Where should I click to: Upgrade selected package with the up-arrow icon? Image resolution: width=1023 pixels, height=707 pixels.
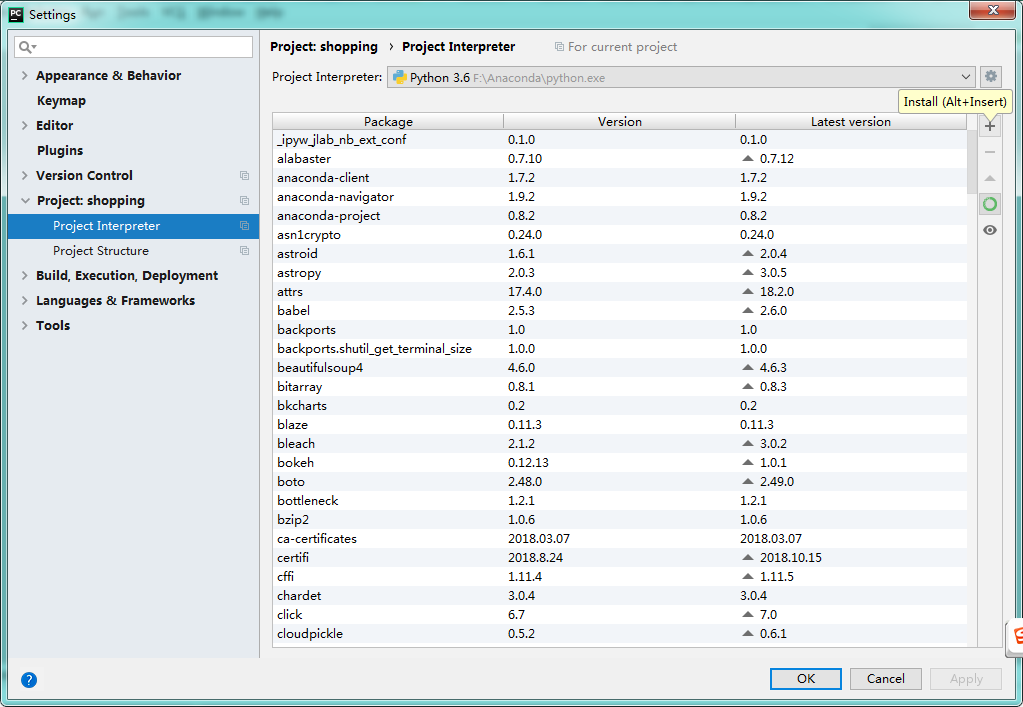coord(989,178)
